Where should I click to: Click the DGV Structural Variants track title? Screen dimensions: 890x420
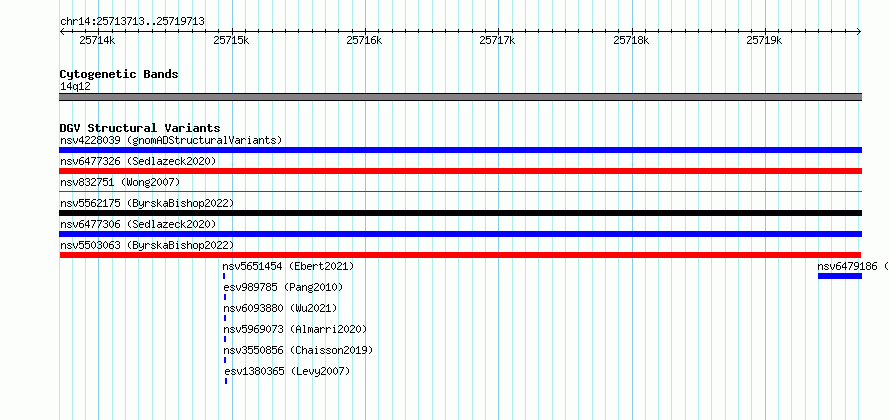[140, 128]
